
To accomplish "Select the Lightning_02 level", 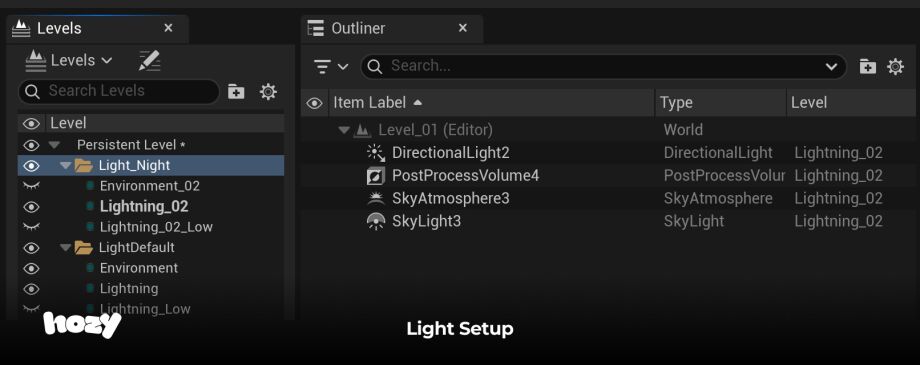I will click(144, 207).
